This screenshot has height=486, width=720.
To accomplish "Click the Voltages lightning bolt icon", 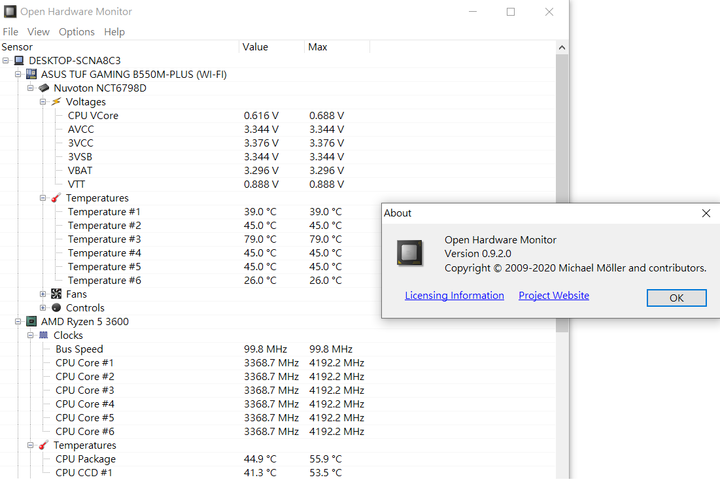I will (x=56, y=102).
